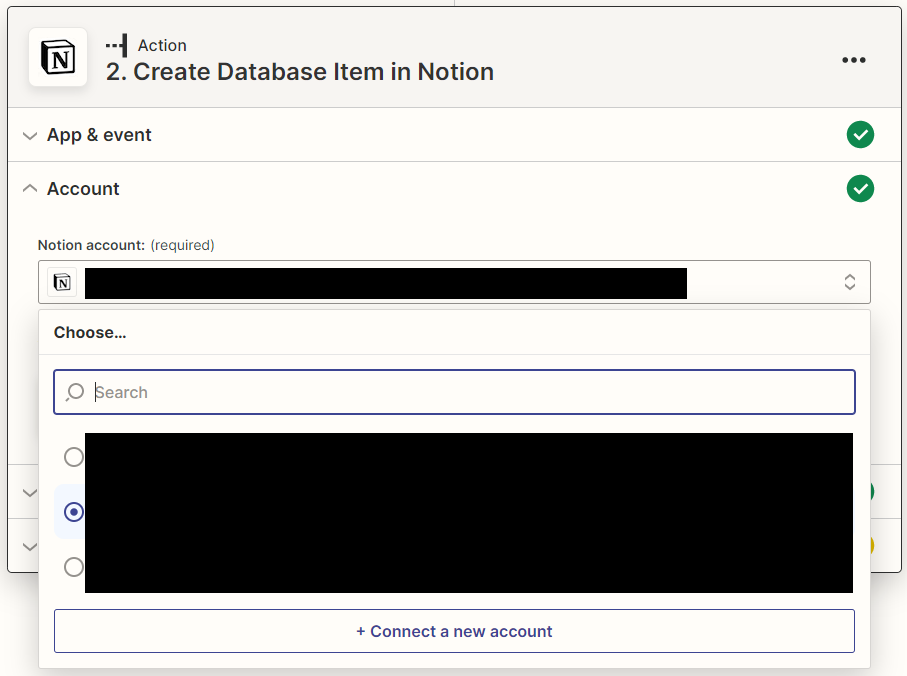
Task: Click the App & event green checkmark
Action: [860, 135]
